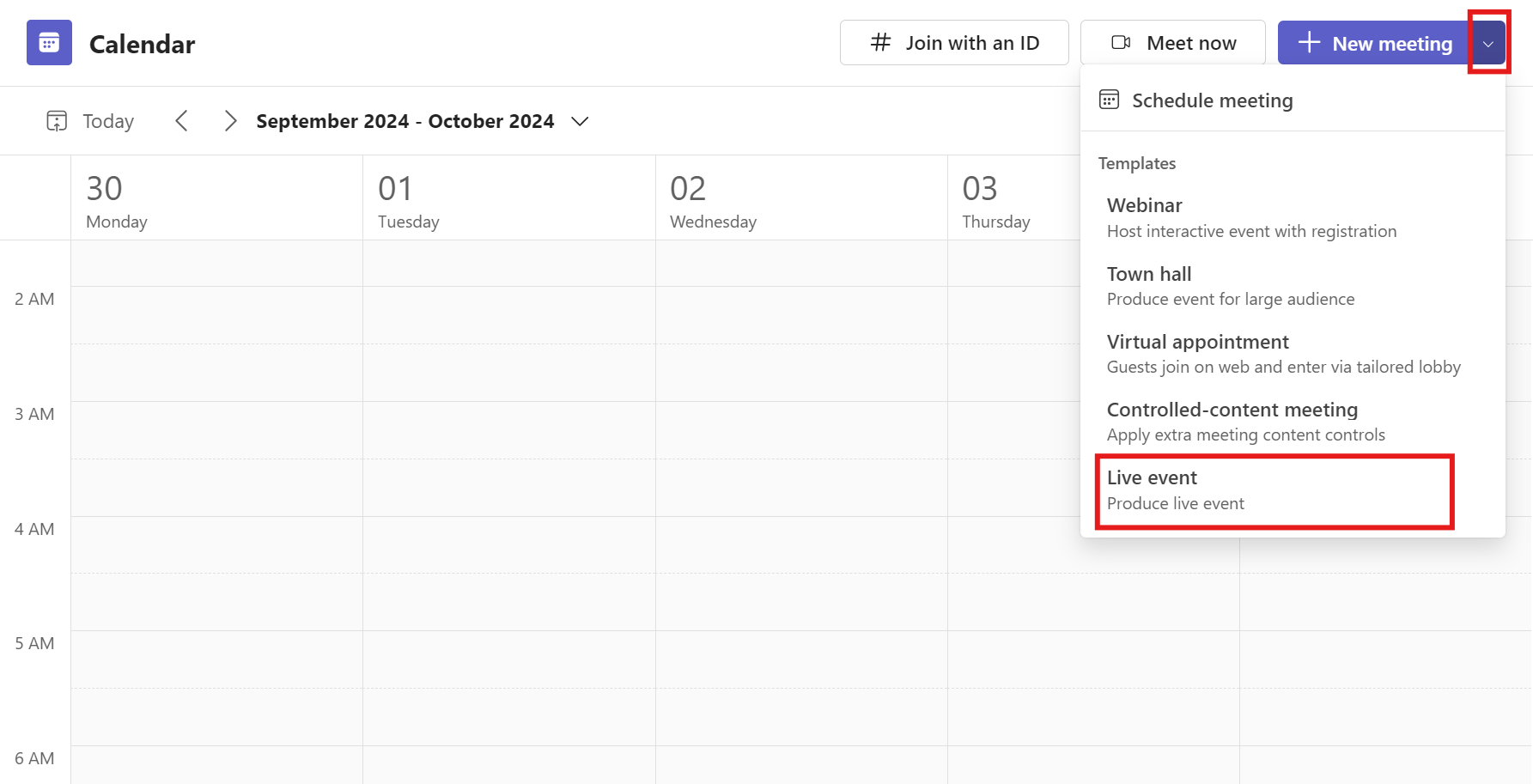Image resolution: width=1533 pixels, height=784 pixels.
Task: Click 'Host interactive event with registration' description
Action: (x=1251, y=231)
